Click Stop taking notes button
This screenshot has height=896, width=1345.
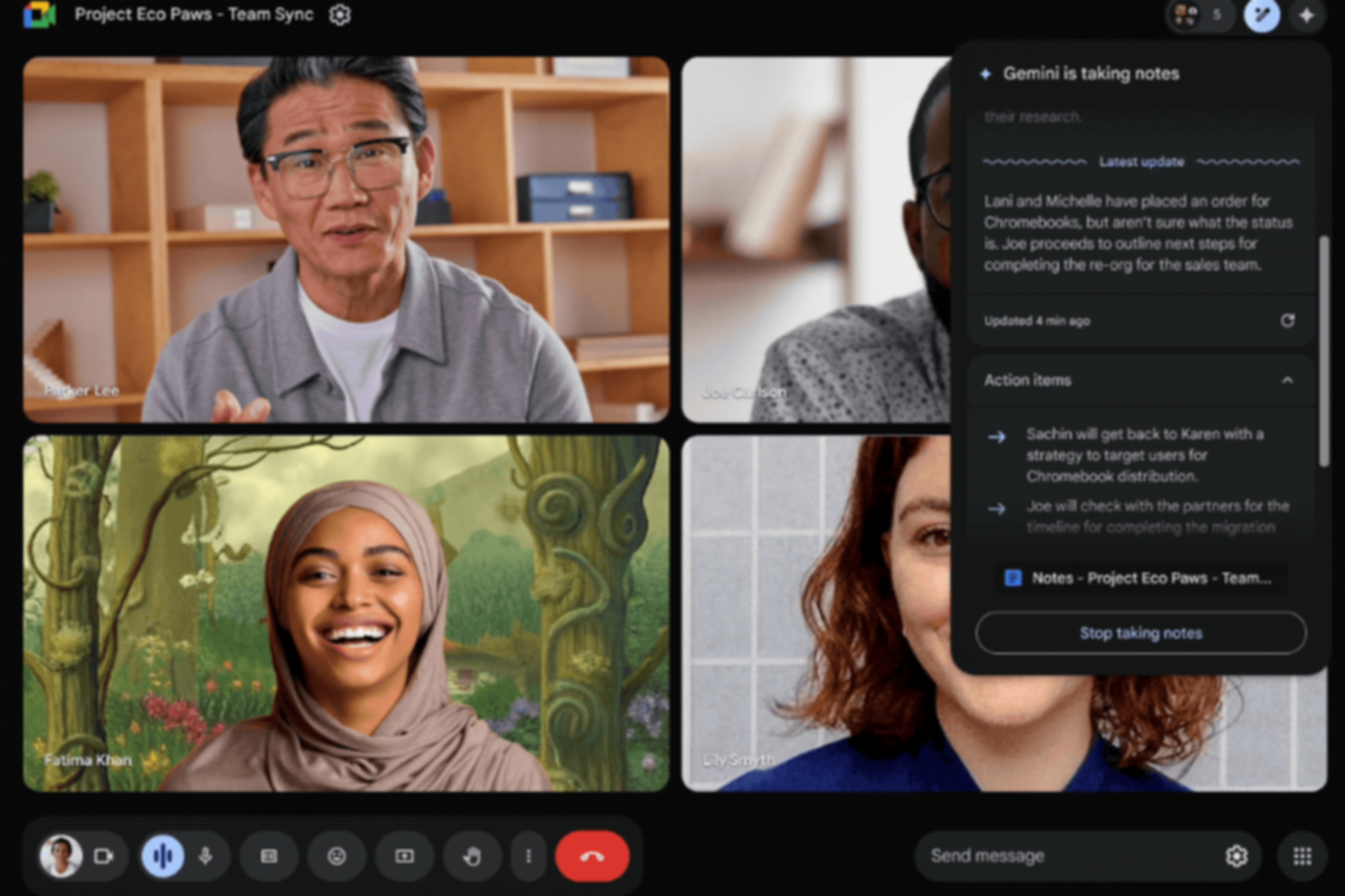[1141, 633]
